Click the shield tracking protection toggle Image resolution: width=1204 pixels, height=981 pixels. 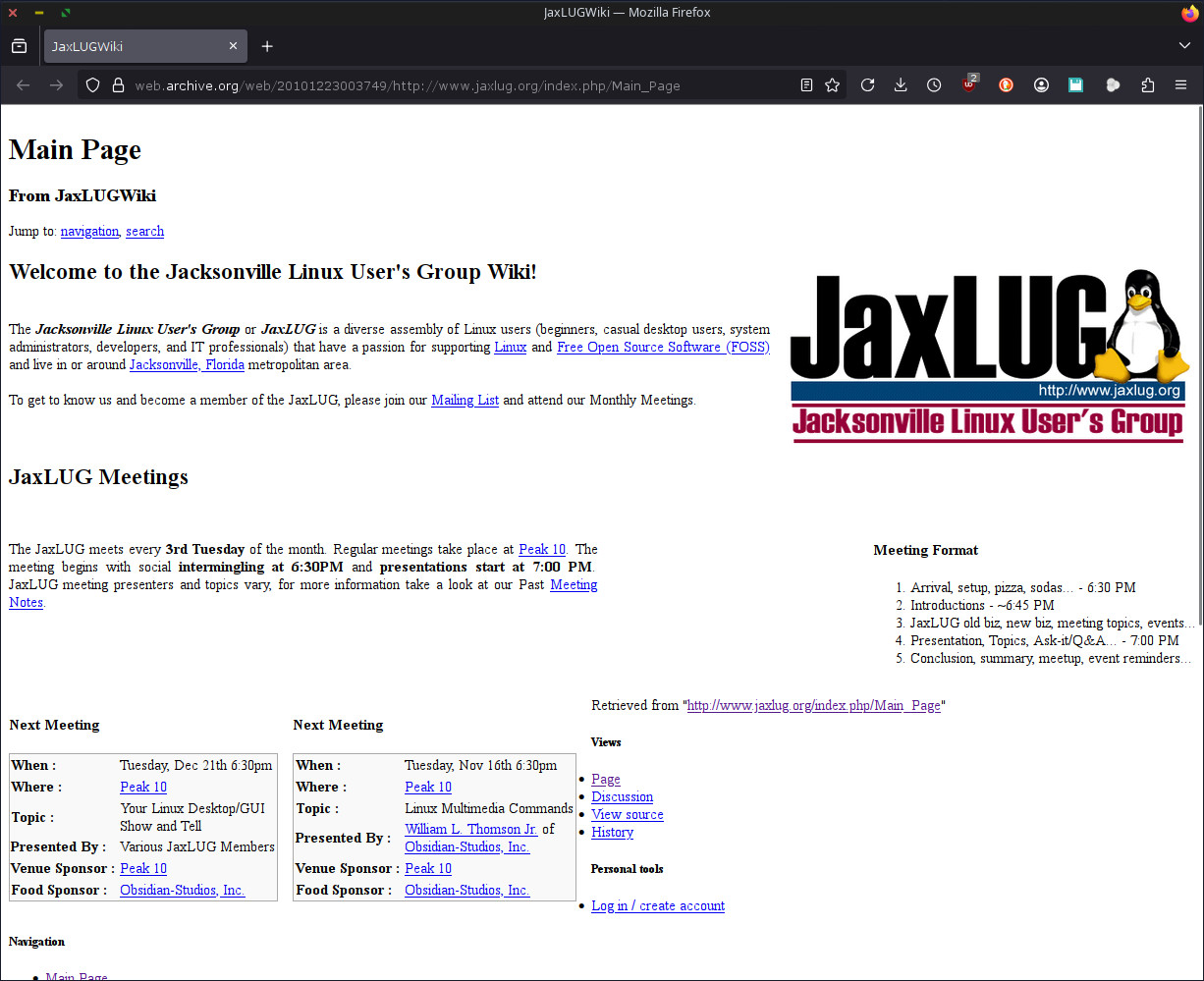coord(91,84)
